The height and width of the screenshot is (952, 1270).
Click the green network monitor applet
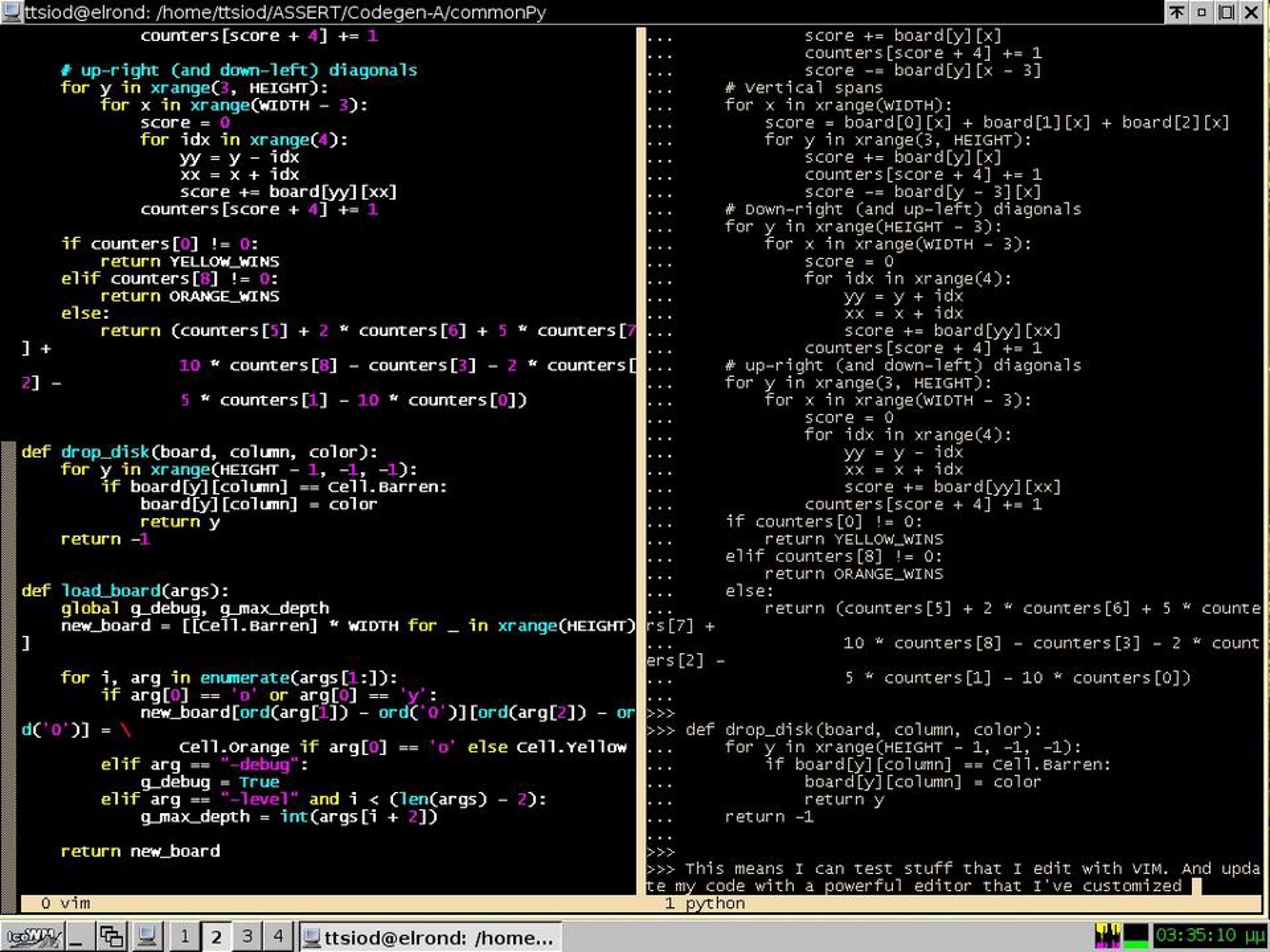point(1136,937)
